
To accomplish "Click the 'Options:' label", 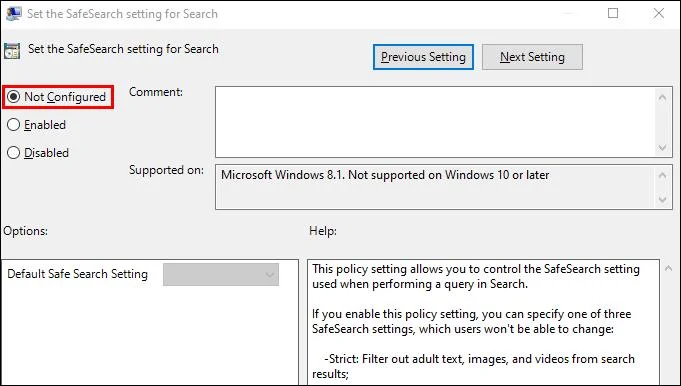I will tap(26, 231).
